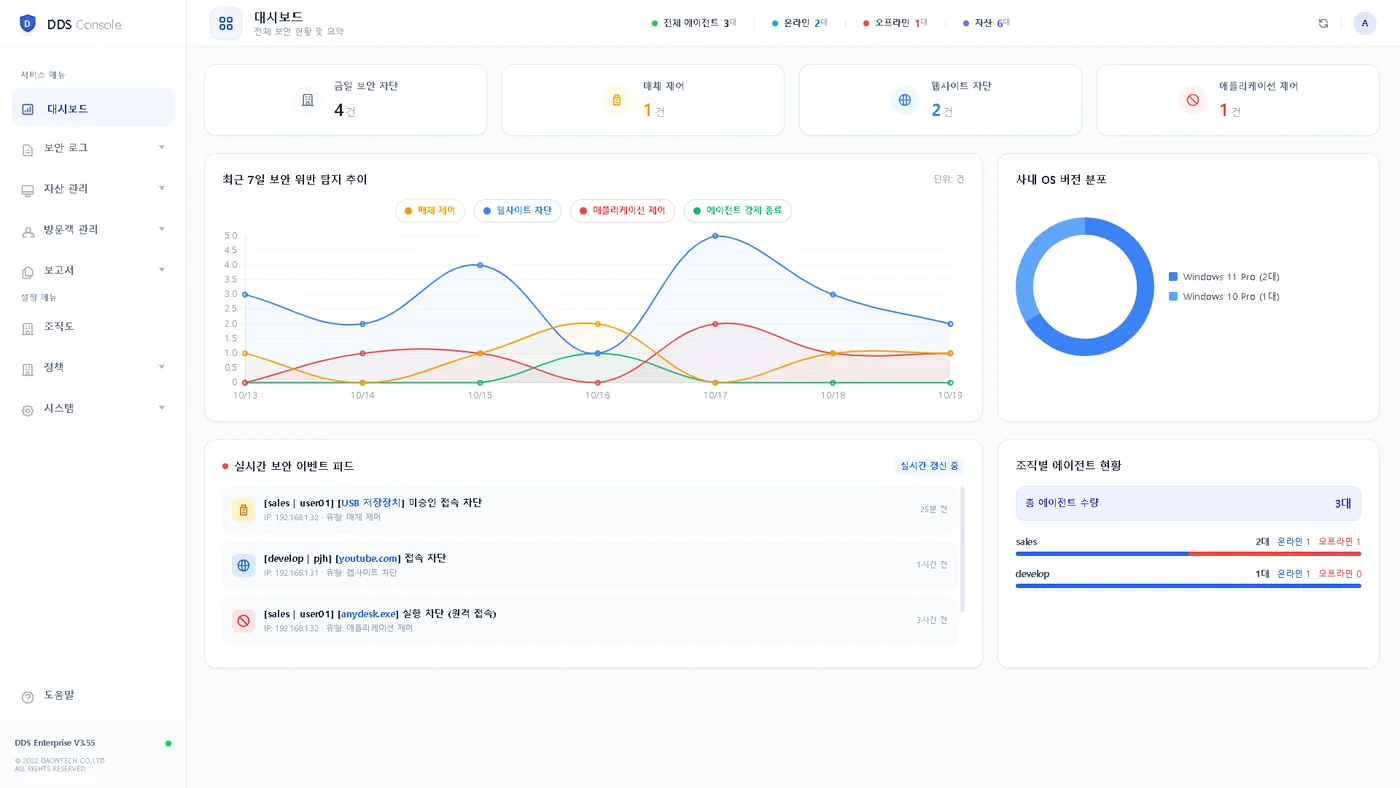Open the youtube.com link in event feed
Screen dimensions: 1400x788
(x=368, y=558)
